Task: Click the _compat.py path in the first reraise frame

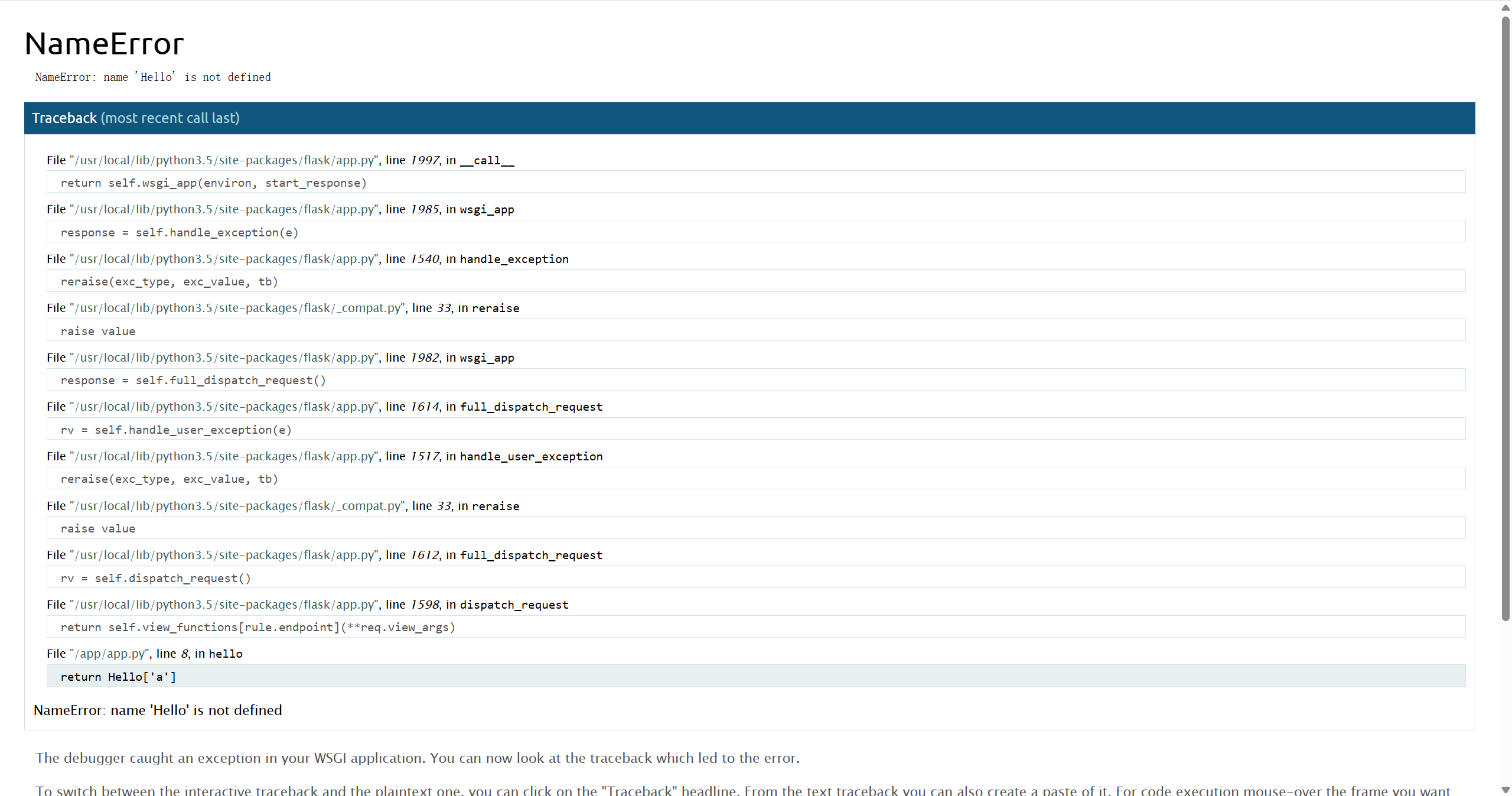Action: point(237,308)
